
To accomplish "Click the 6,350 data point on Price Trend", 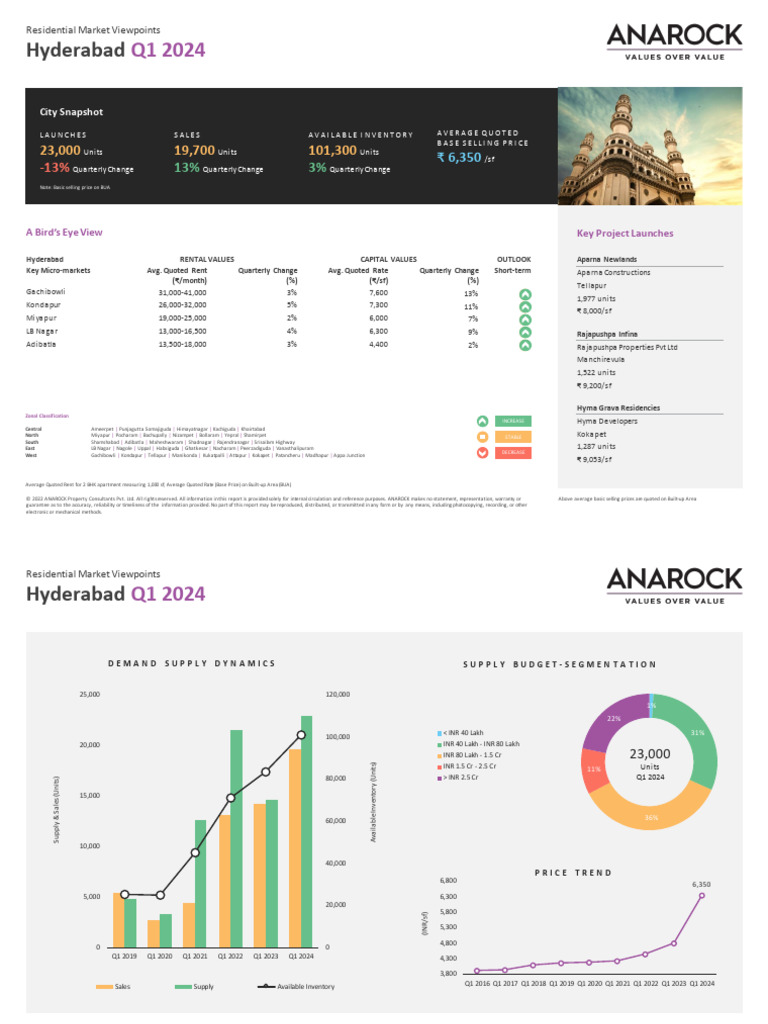I will click(702, 896).
